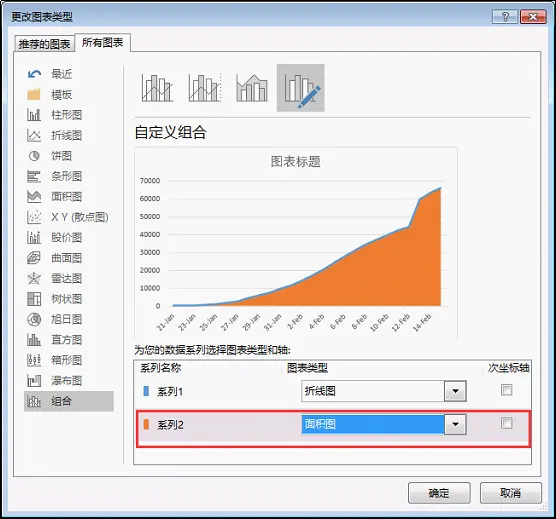This screenshot has width=556, height=519.
Task: Pick column-line on secondary axis subtype icon
Action: click(x=205, y=88)
